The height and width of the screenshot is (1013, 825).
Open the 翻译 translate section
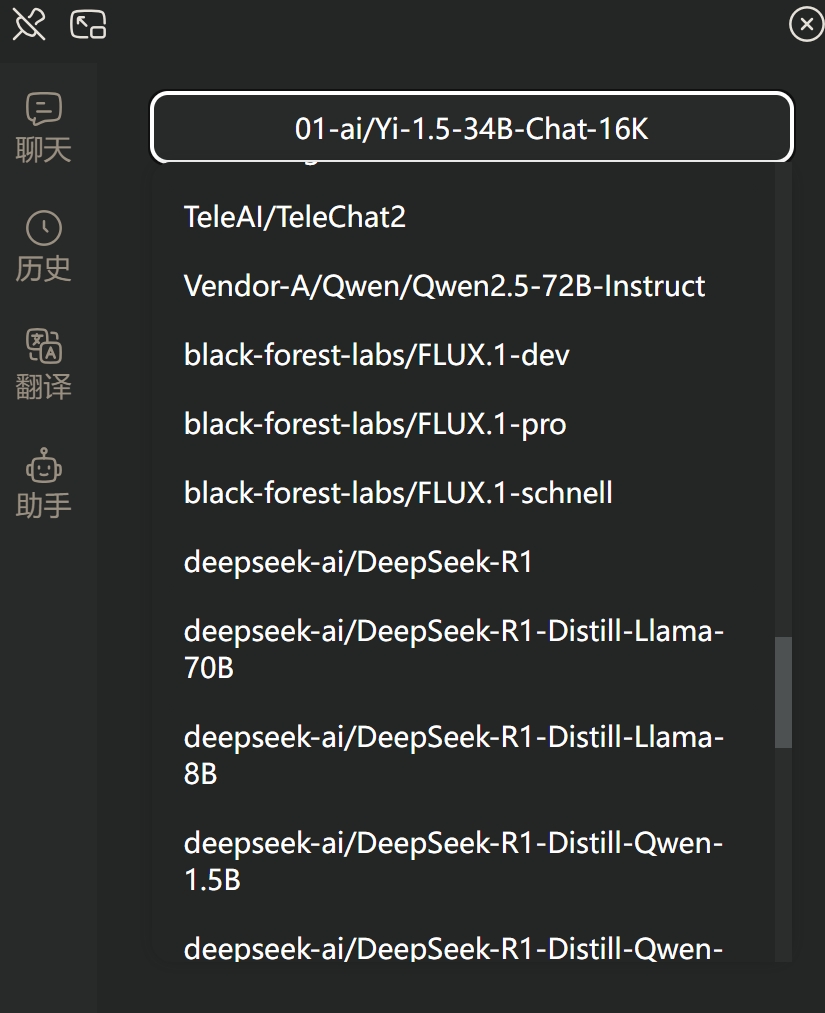coord(43,364)
